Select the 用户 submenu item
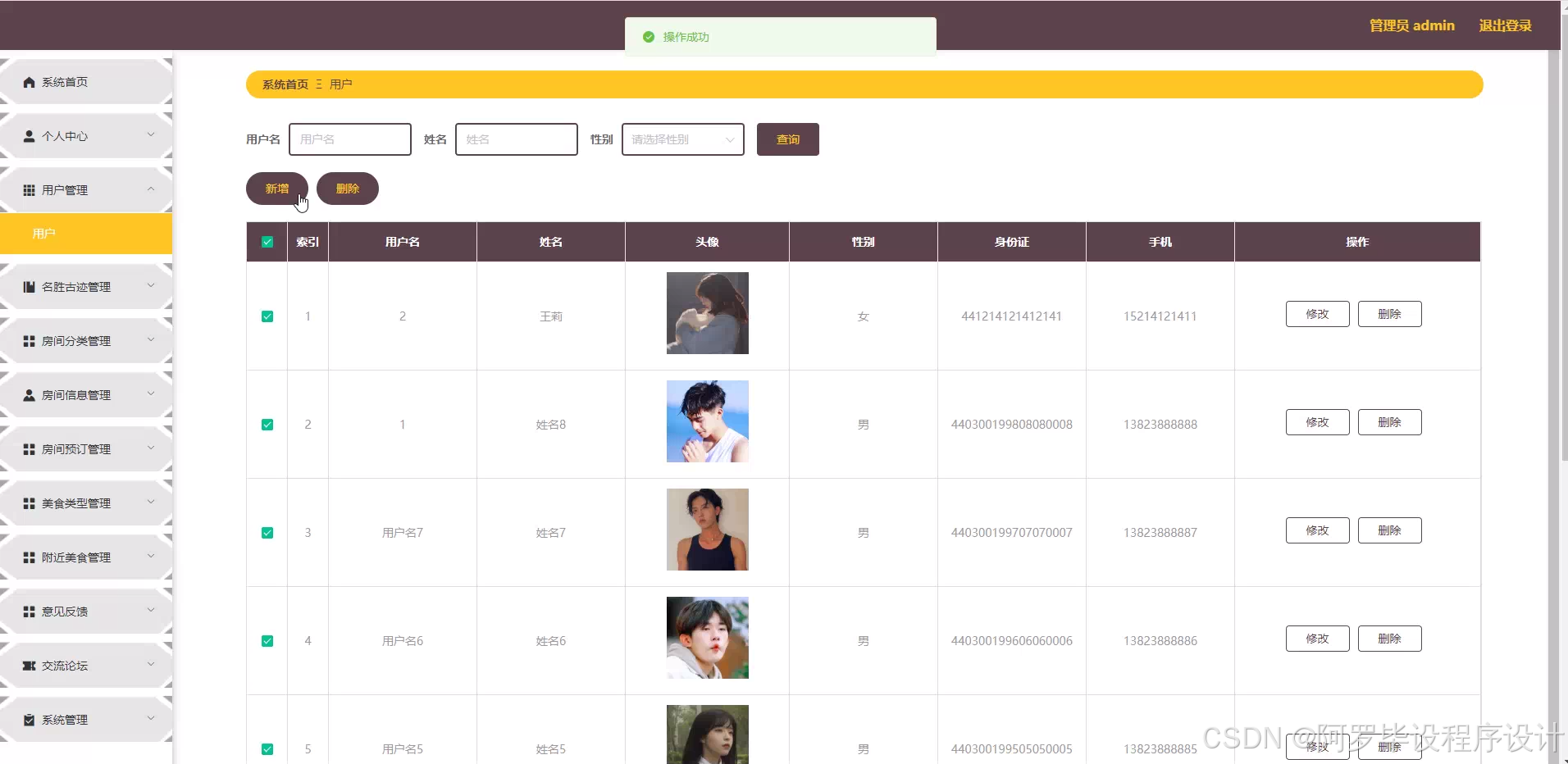Image resolution: width=1568 pixels, height=764 pixels. click(x=86, y=234)
